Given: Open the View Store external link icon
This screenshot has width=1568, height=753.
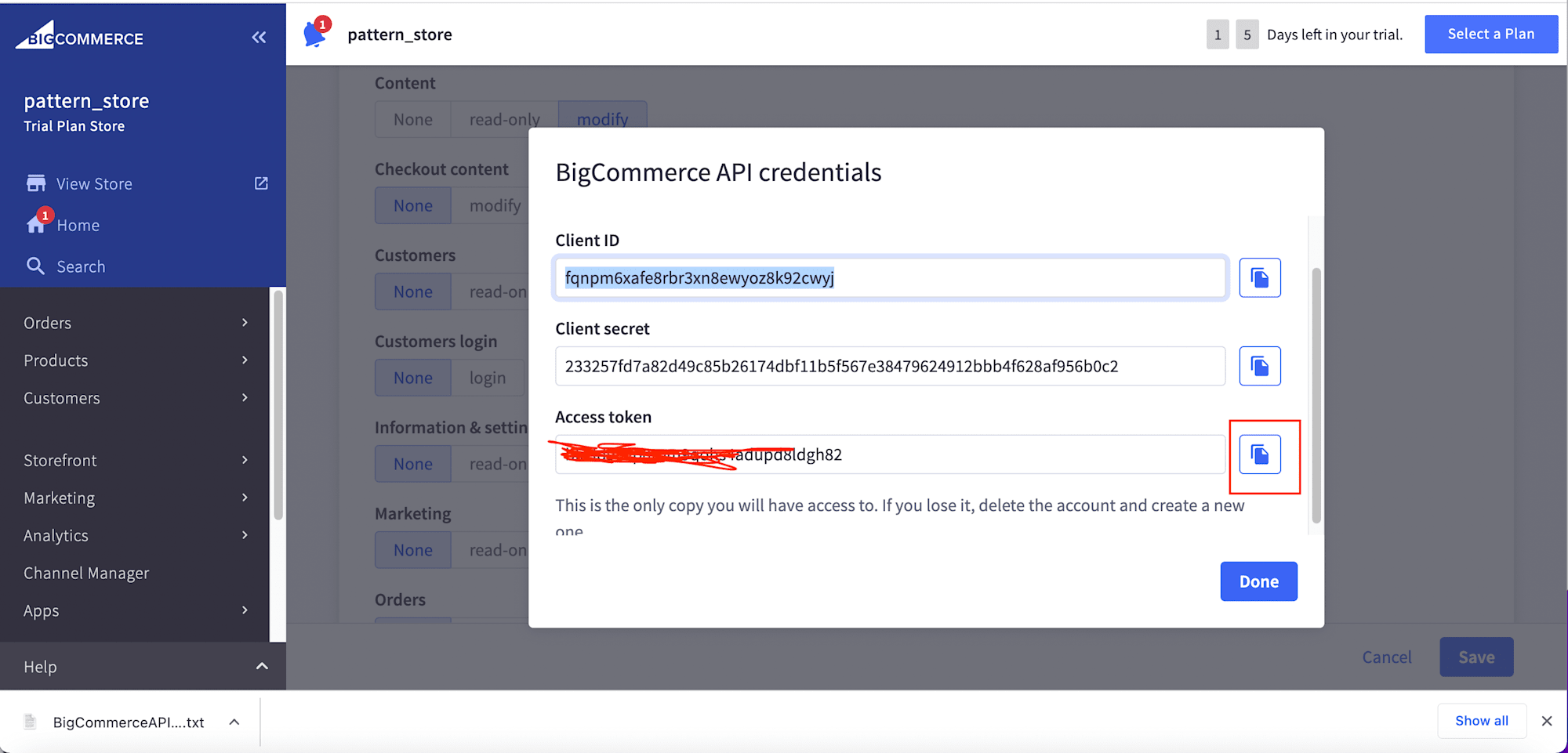Looking at the screenshot, I should pos(261,183).
